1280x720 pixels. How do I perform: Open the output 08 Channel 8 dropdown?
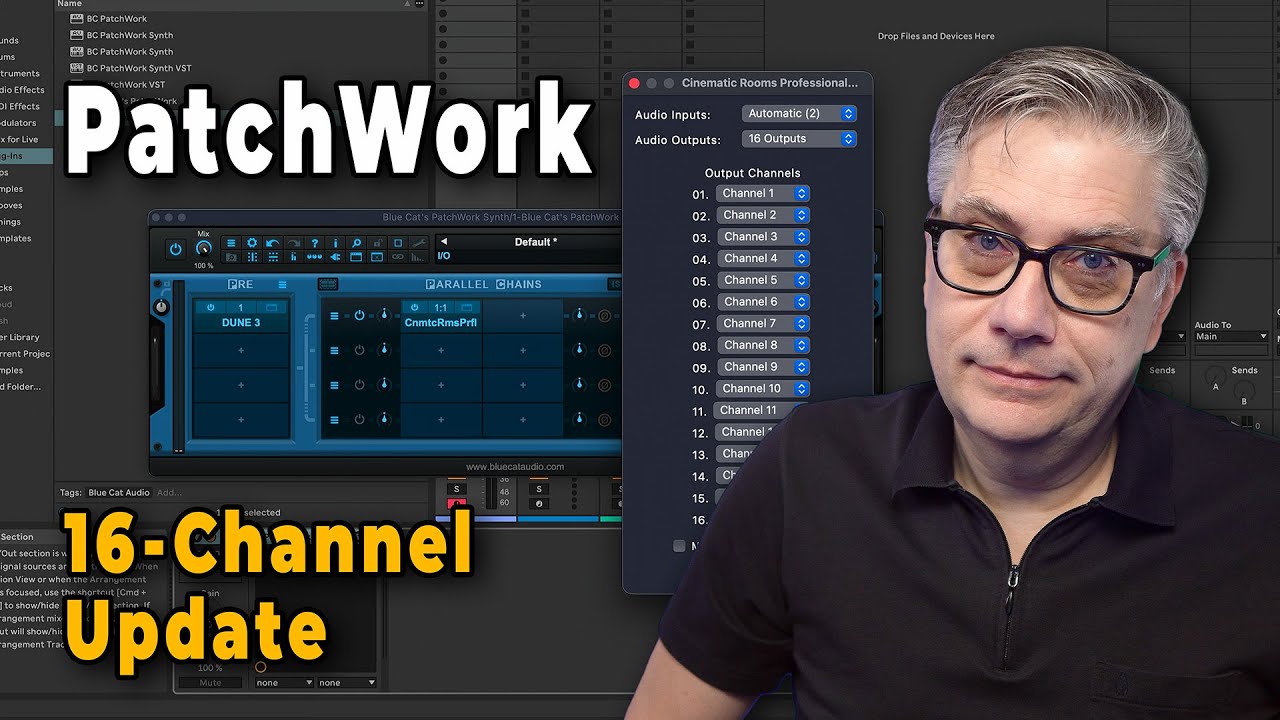pos(762,345)
